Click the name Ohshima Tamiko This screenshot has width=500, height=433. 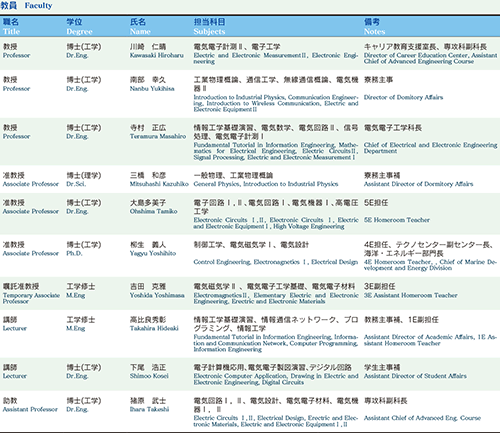point(153,211)
